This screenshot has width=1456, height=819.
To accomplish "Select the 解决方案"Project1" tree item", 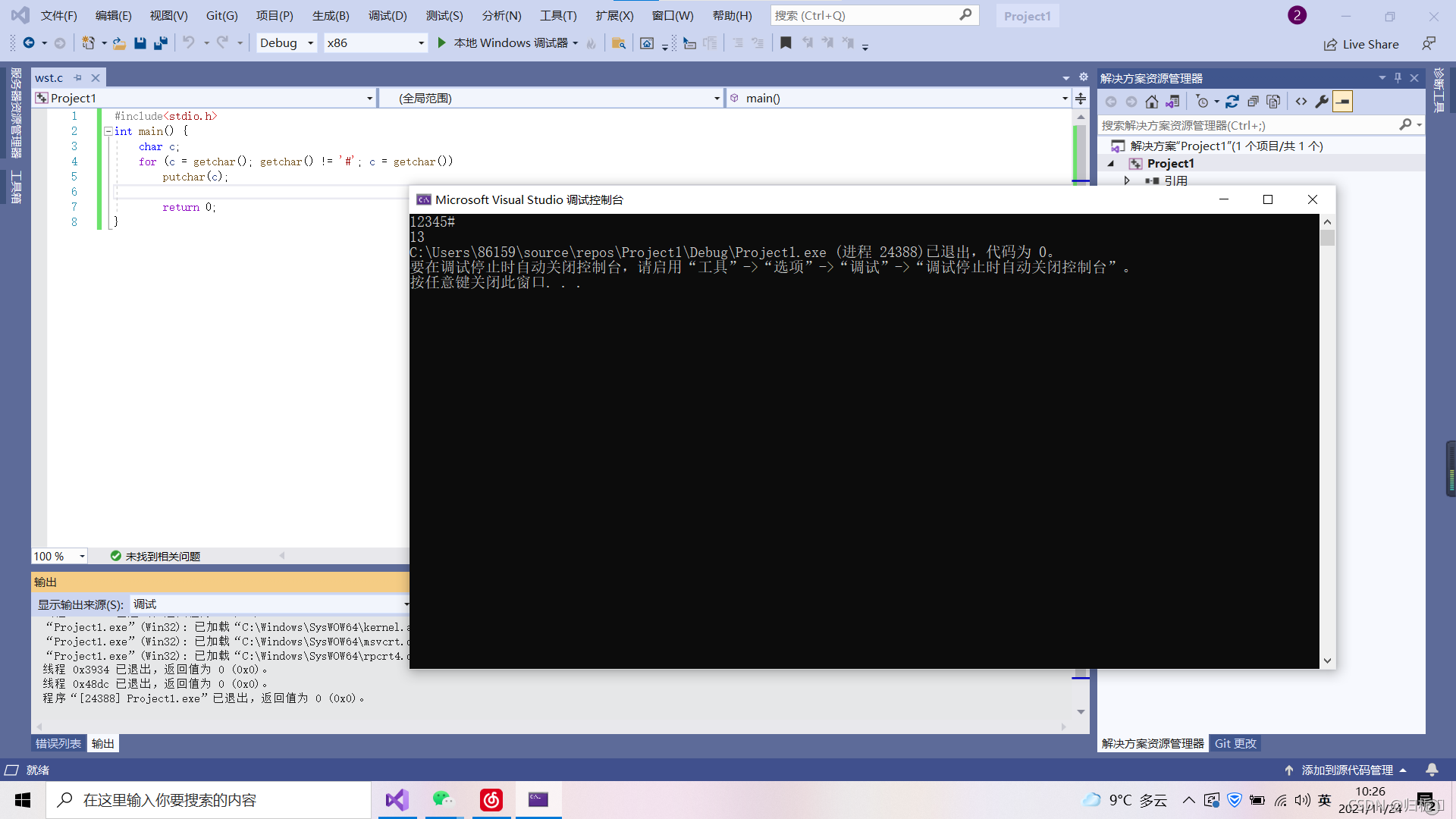I will point(1225,146).
